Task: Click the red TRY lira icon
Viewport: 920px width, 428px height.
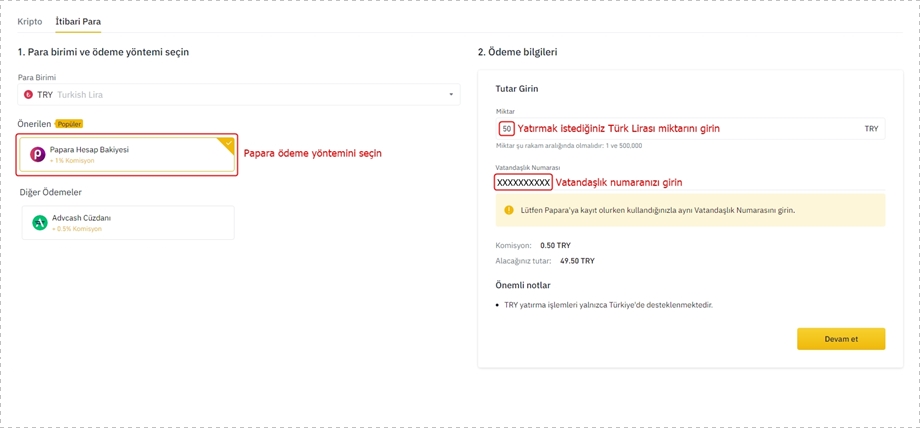Action: tap(28, 95)
